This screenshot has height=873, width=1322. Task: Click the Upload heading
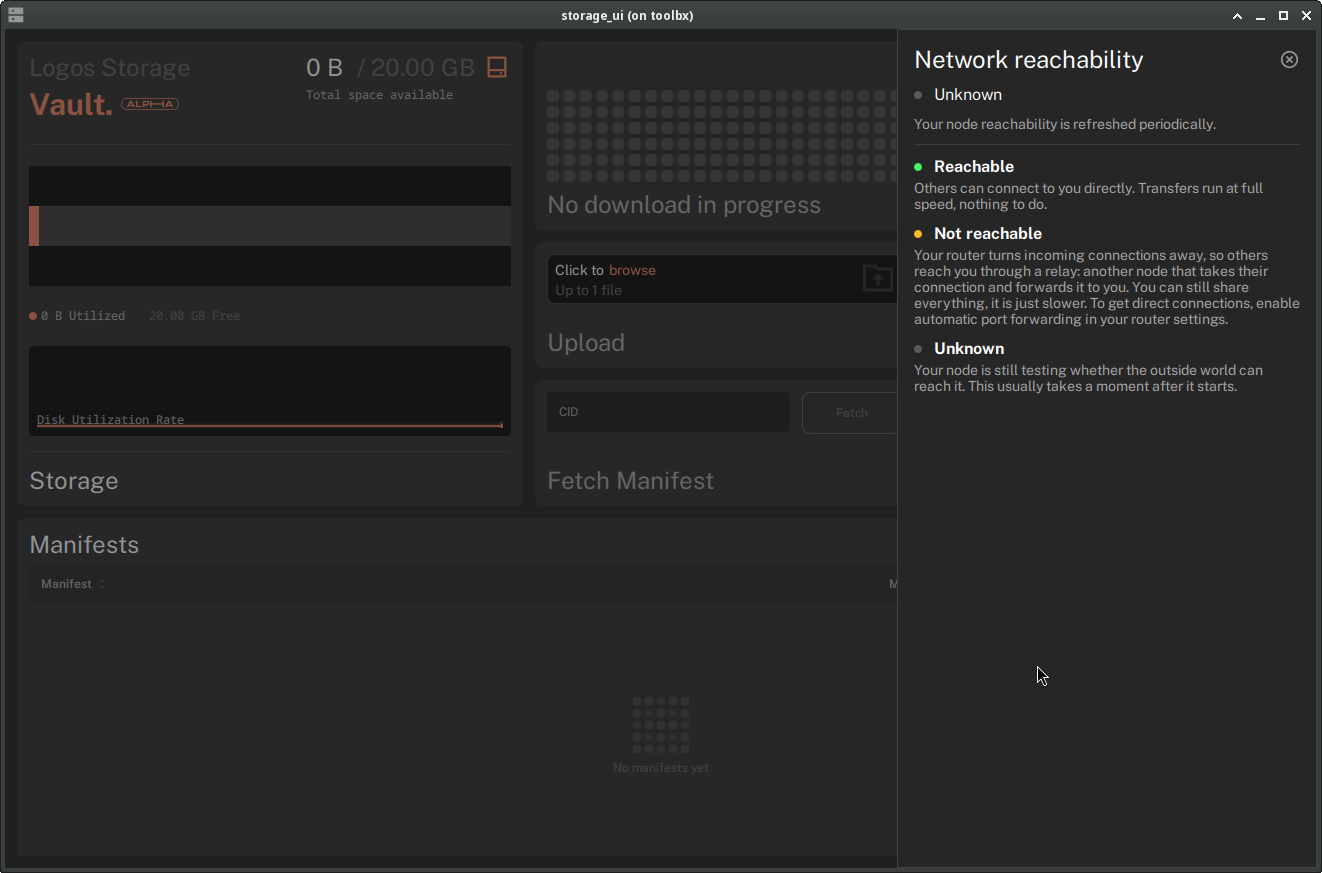(586, 343)
